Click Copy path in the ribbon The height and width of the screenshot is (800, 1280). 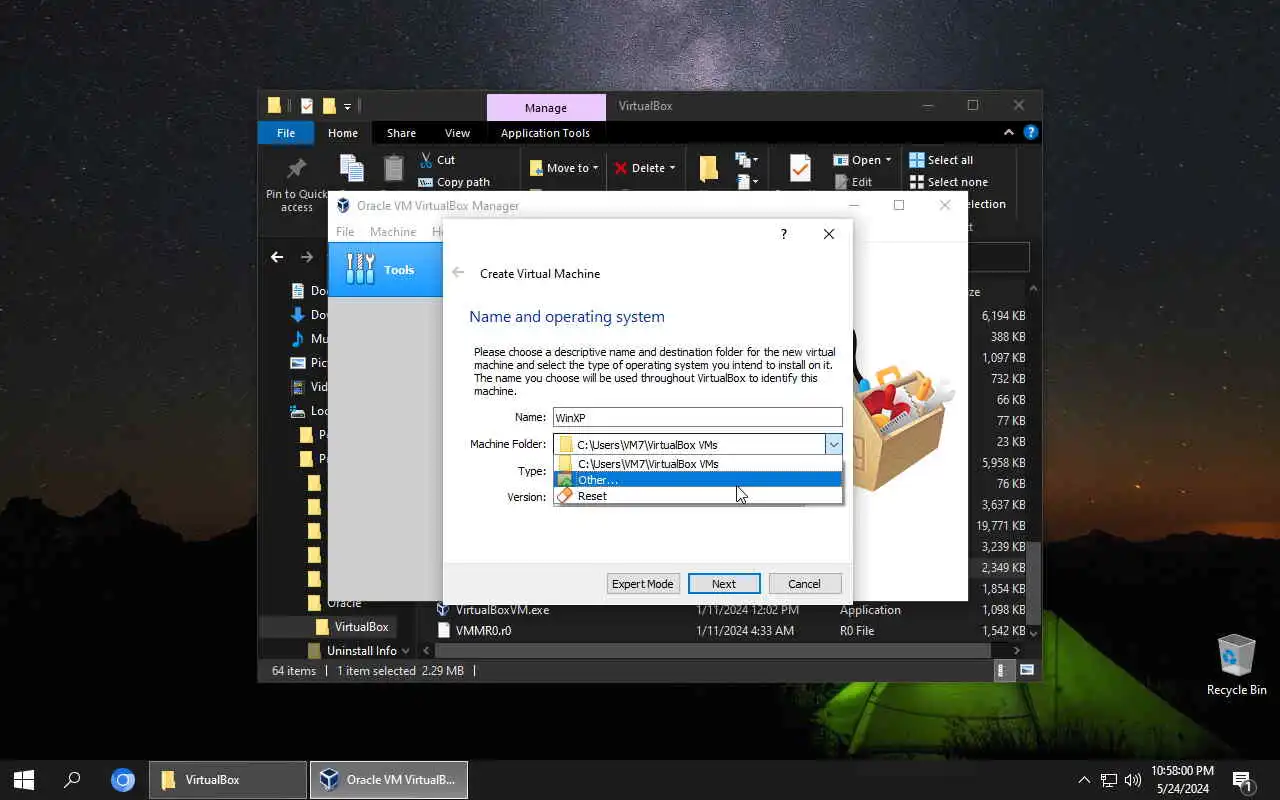click(x=453, y=182)
